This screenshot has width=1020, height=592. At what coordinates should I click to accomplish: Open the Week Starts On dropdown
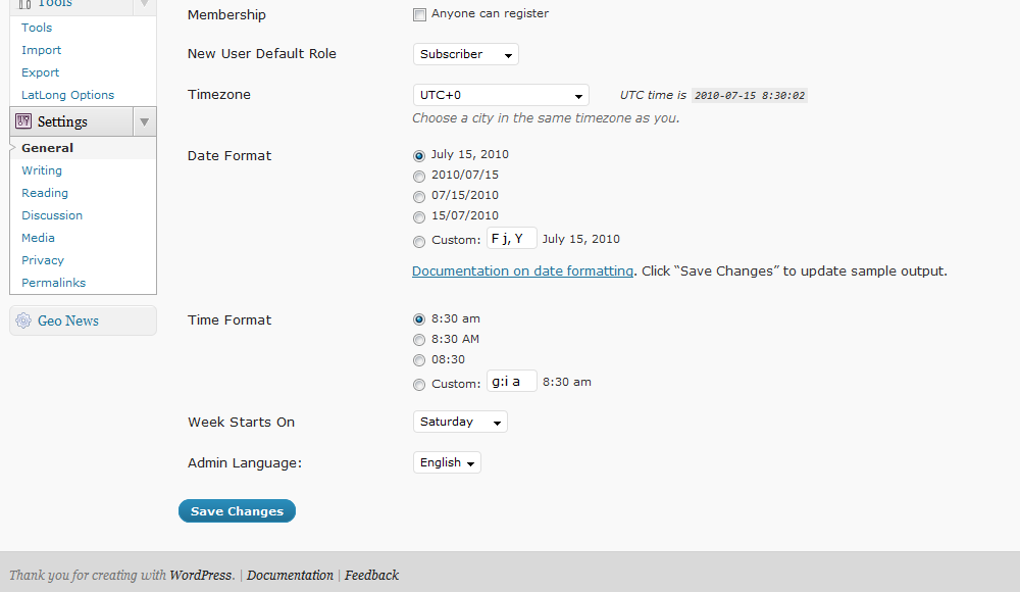click(459, 421)
